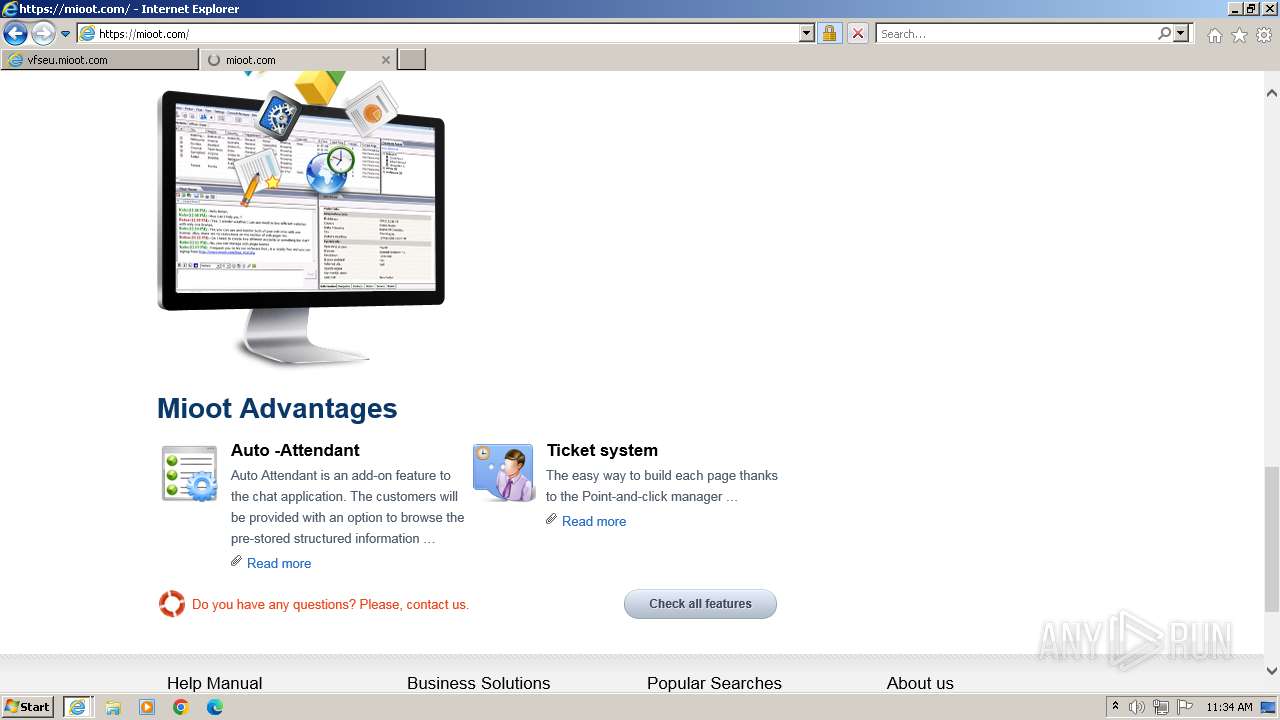Click the Help Manual footer heading
1280x720 pixels.
click(x=215, y=683)
